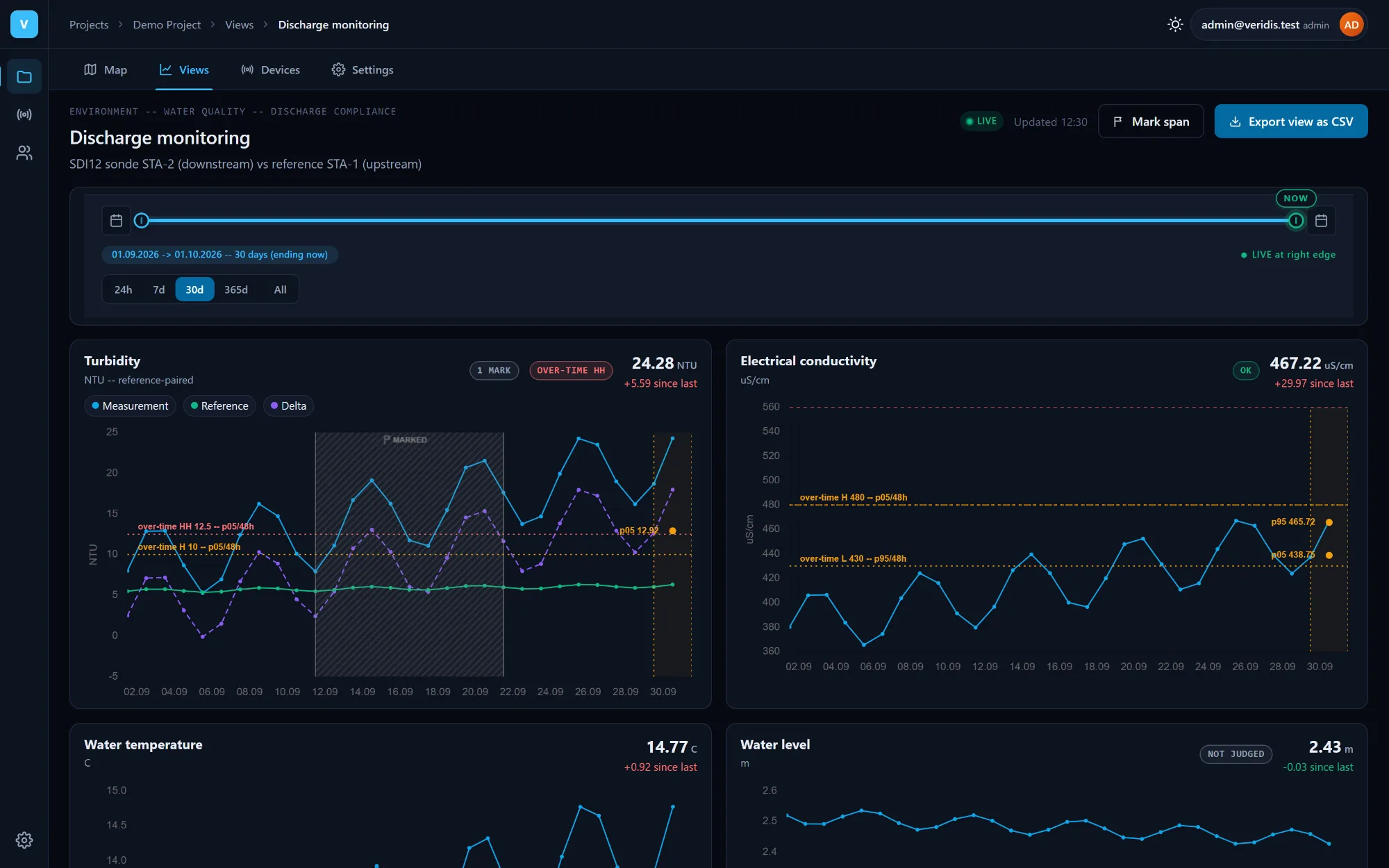Switch to the Devices tab

(270, 69)
